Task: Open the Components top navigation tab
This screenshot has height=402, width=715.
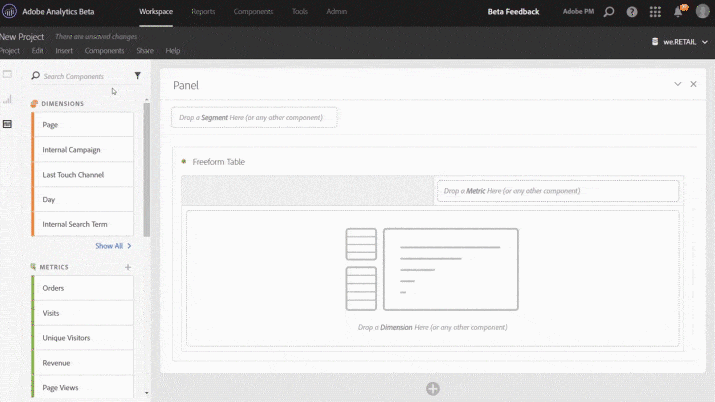Action: click(253, 11)
